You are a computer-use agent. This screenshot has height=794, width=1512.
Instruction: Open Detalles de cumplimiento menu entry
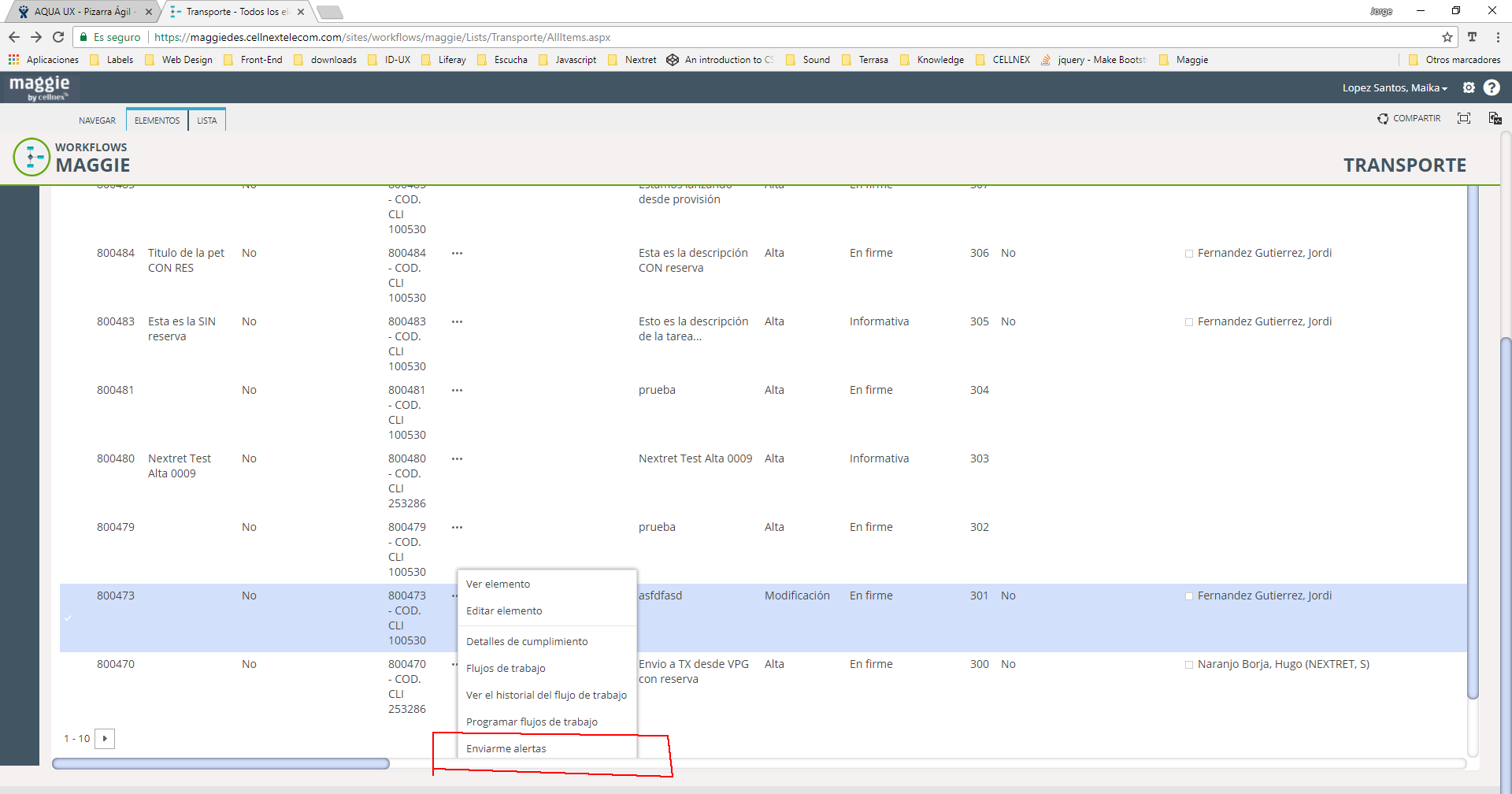[547, 641]
